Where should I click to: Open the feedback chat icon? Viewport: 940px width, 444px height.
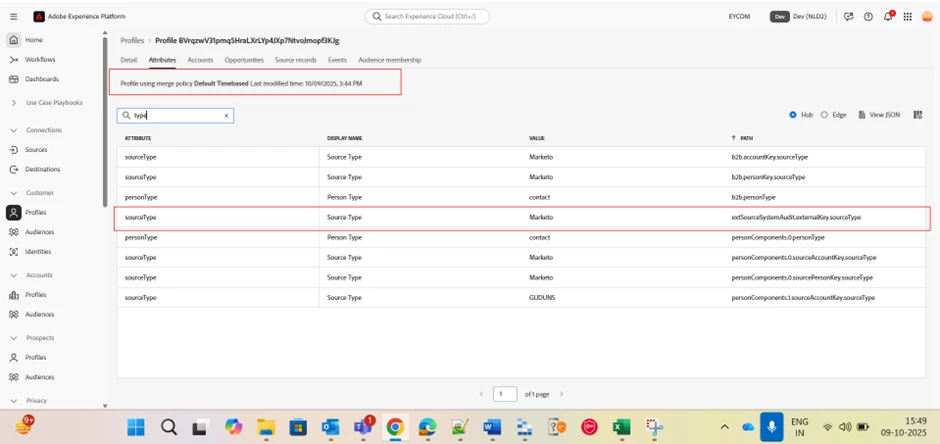click(848, 17)
